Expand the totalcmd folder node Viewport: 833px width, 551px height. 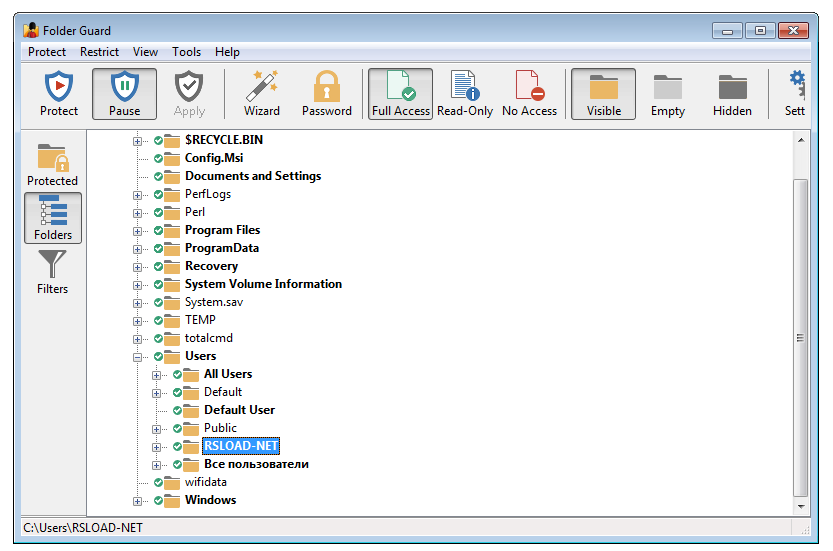[137, 339]
